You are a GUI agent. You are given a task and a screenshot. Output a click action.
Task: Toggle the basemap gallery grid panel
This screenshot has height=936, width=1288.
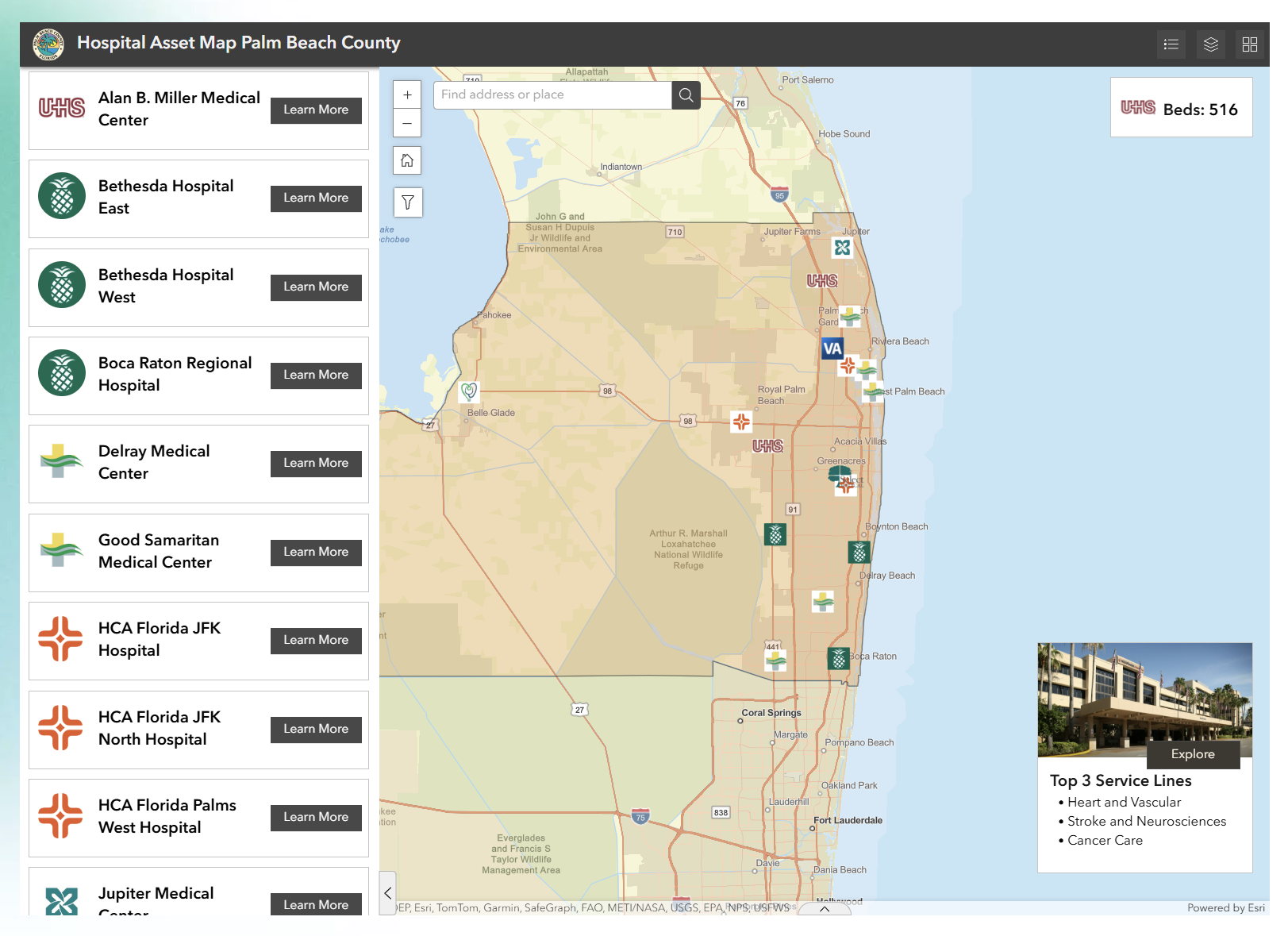(1250, 44)
